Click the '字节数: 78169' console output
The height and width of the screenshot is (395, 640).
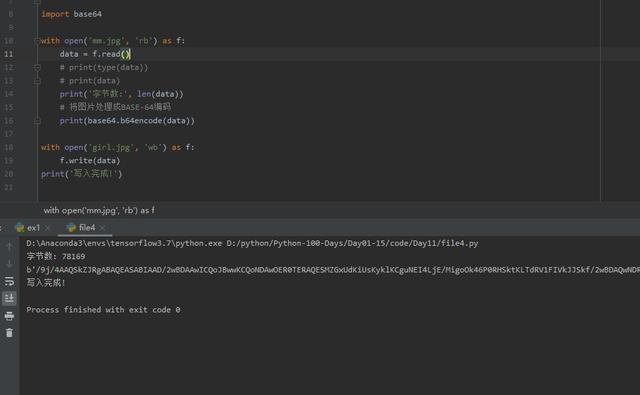click(56, 256)
